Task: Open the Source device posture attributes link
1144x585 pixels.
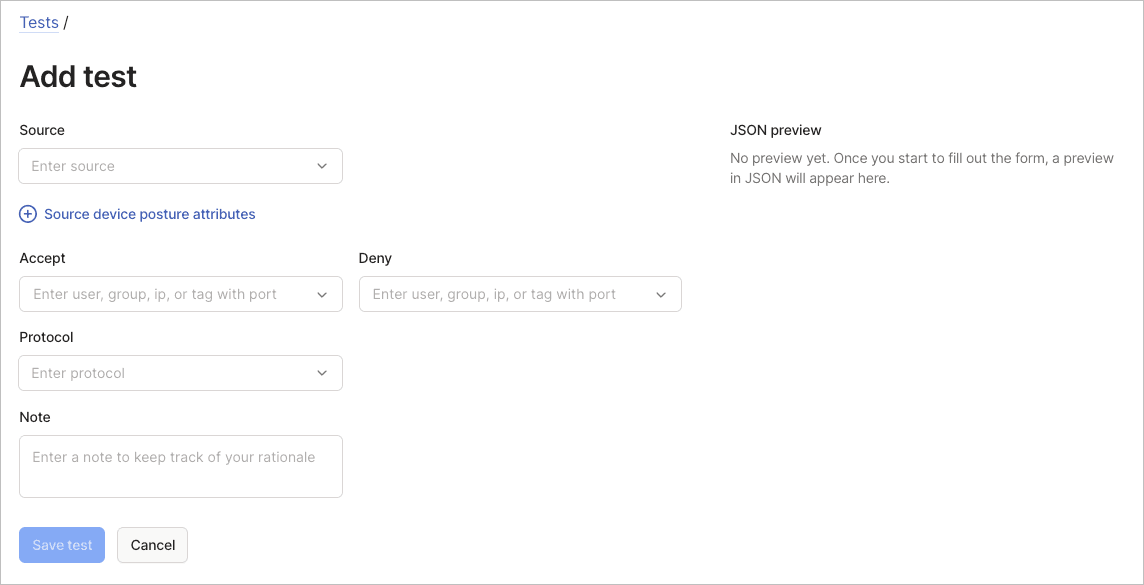Action: (x=148, y=214)
